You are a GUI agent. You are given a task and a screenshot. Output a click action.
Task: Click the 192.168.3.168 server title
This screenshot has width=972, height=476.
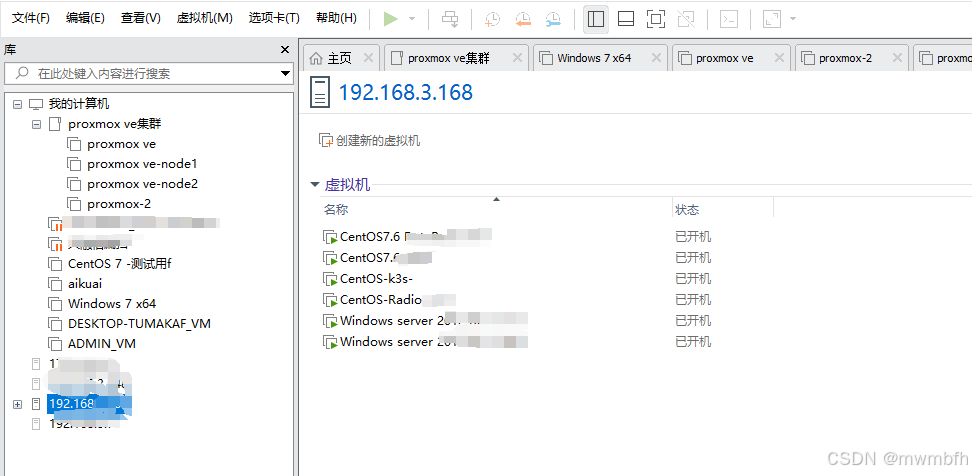pyautogui.click(x=405, y=92)
